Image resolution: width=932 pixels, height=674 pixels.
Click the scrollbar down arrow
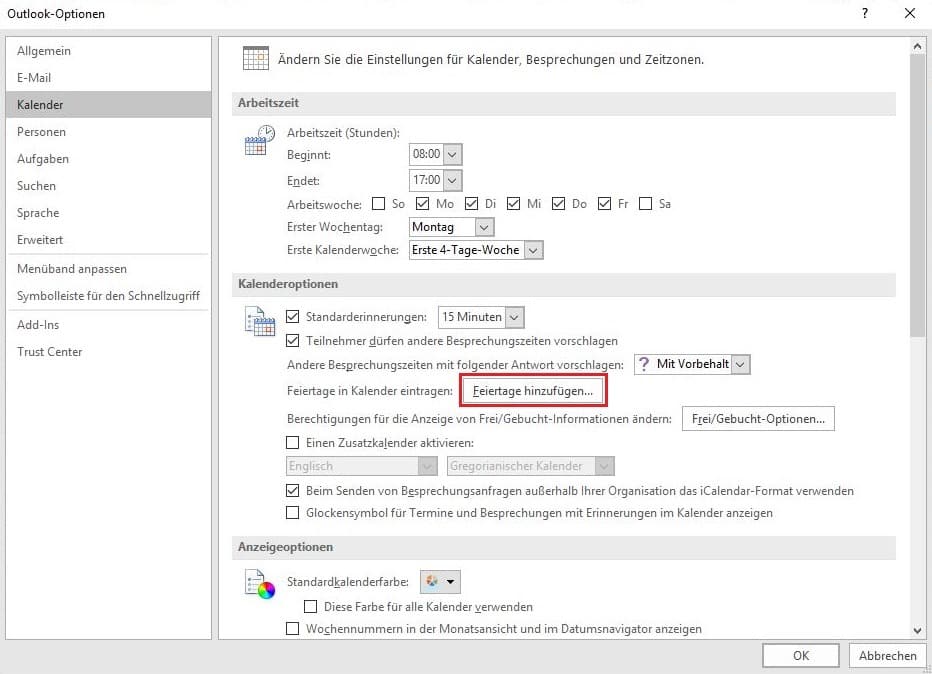click(x=917, y=631)
